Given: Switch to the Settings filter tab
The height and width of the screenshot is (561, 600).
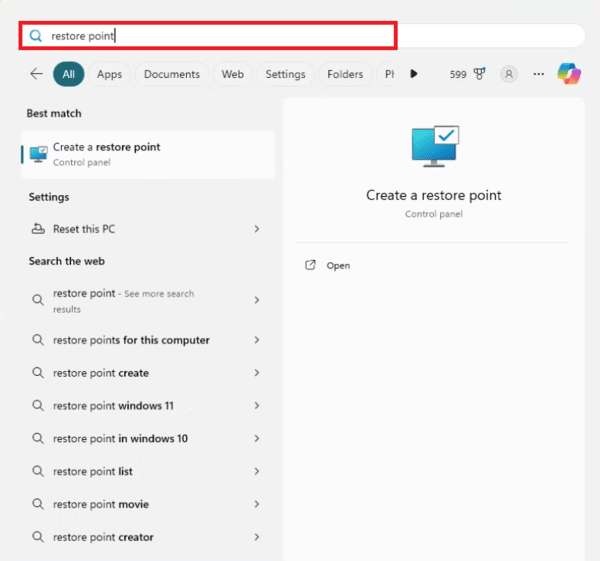Looking at the screenshot, I should pyautogui.click(x=285, y=74).
